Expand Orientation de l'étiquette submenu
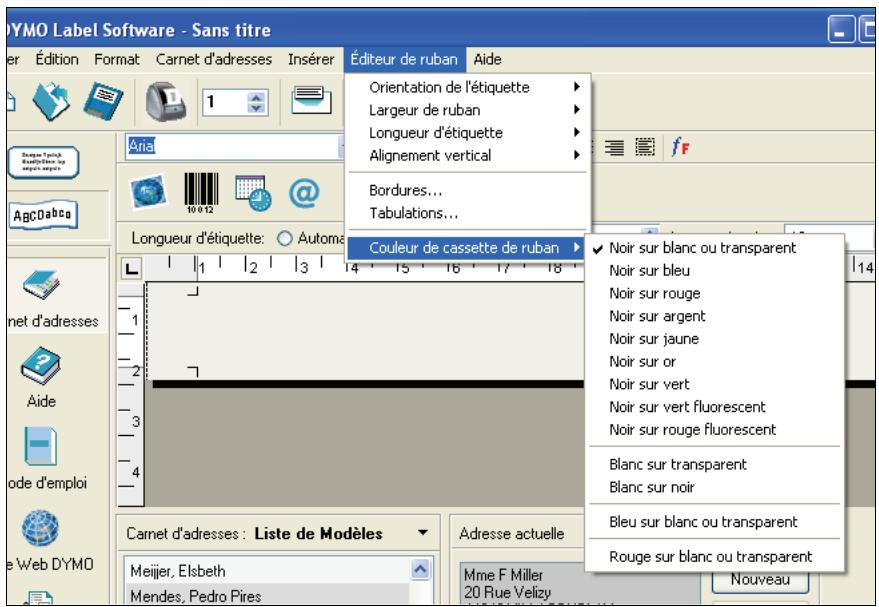The image size is (879, 607). 468,87
